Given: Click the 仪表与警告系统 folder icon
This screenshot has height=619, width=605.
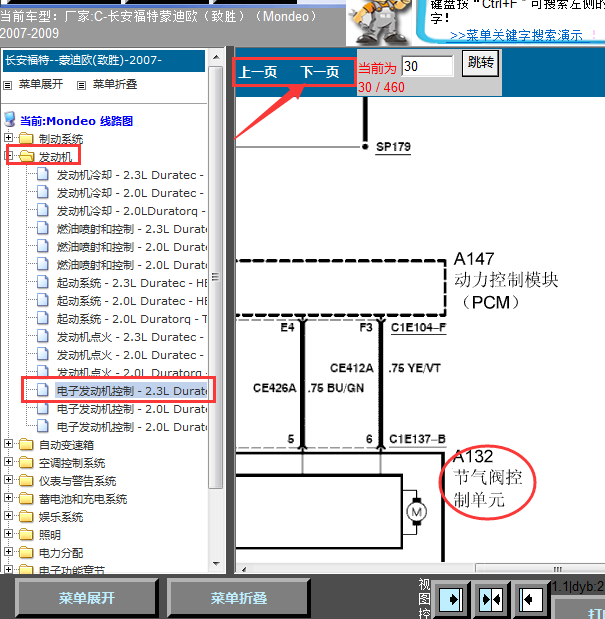Looking at the screenshot, I should click(26, 480).
